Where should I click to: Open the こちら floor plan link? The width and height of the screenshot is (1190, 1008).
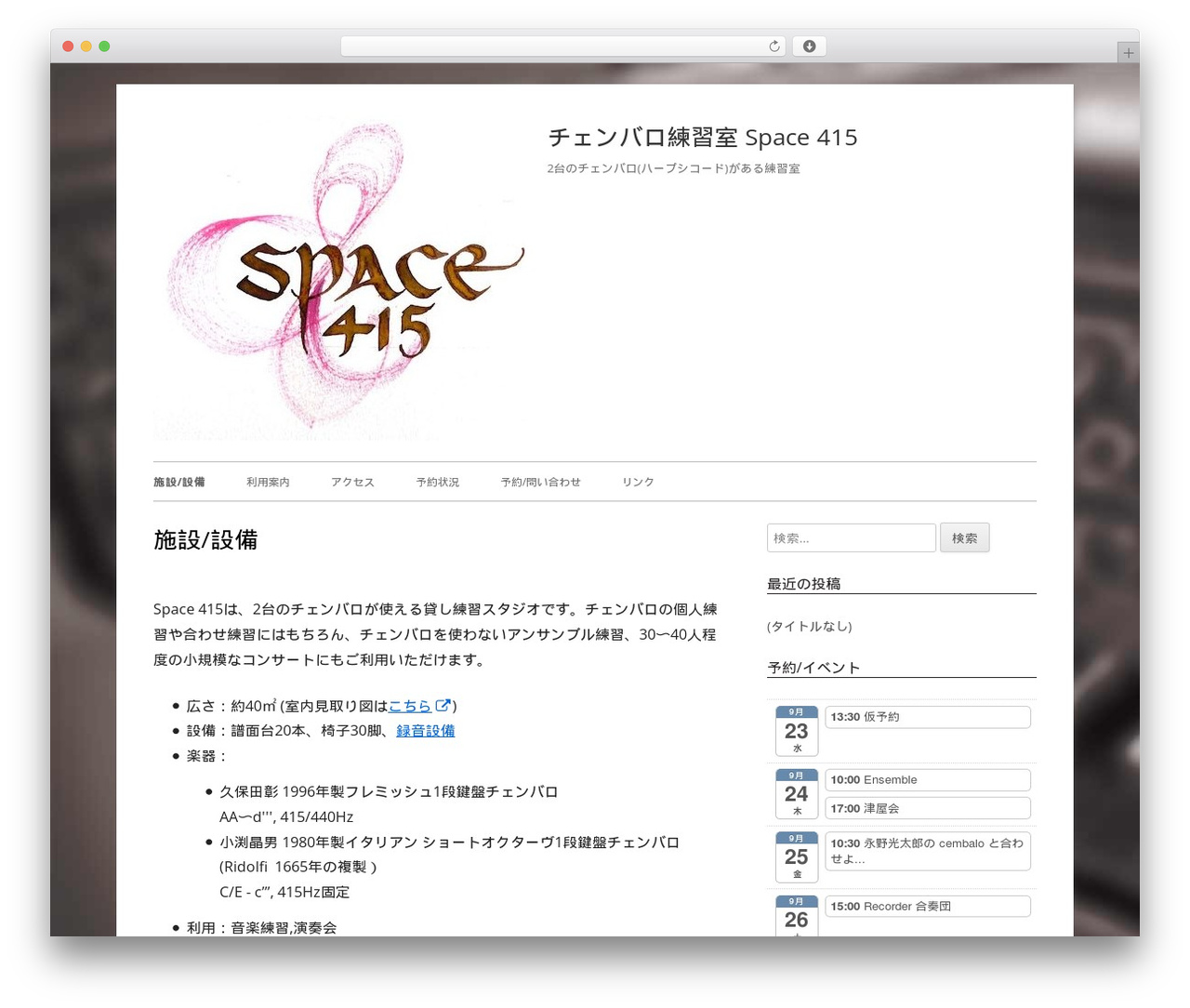pyautogui.click(x=410, y=706)
